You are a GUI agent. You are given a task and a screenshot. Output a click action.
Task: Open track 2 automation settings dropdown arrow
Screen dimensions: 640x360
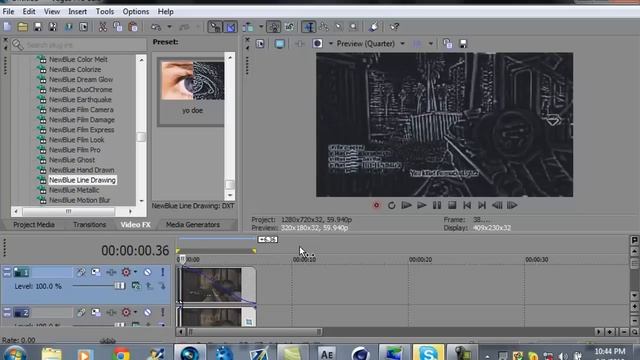[136, 312]
